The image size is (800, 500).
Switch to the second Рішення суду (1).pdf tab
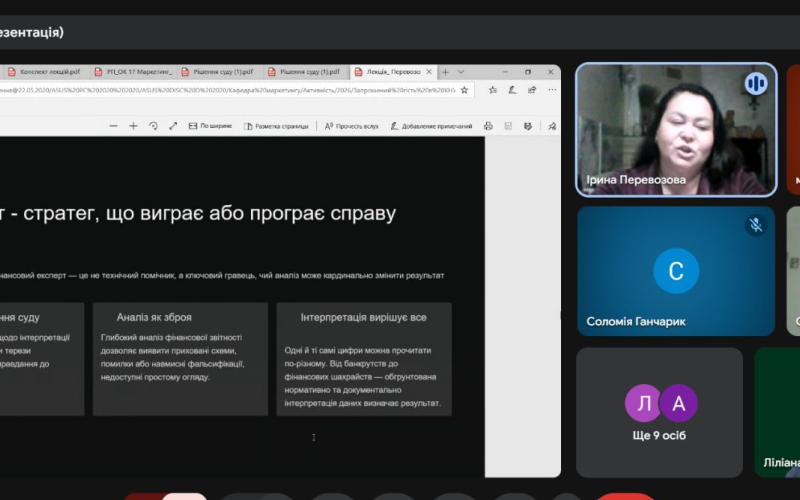coord(307,72)
